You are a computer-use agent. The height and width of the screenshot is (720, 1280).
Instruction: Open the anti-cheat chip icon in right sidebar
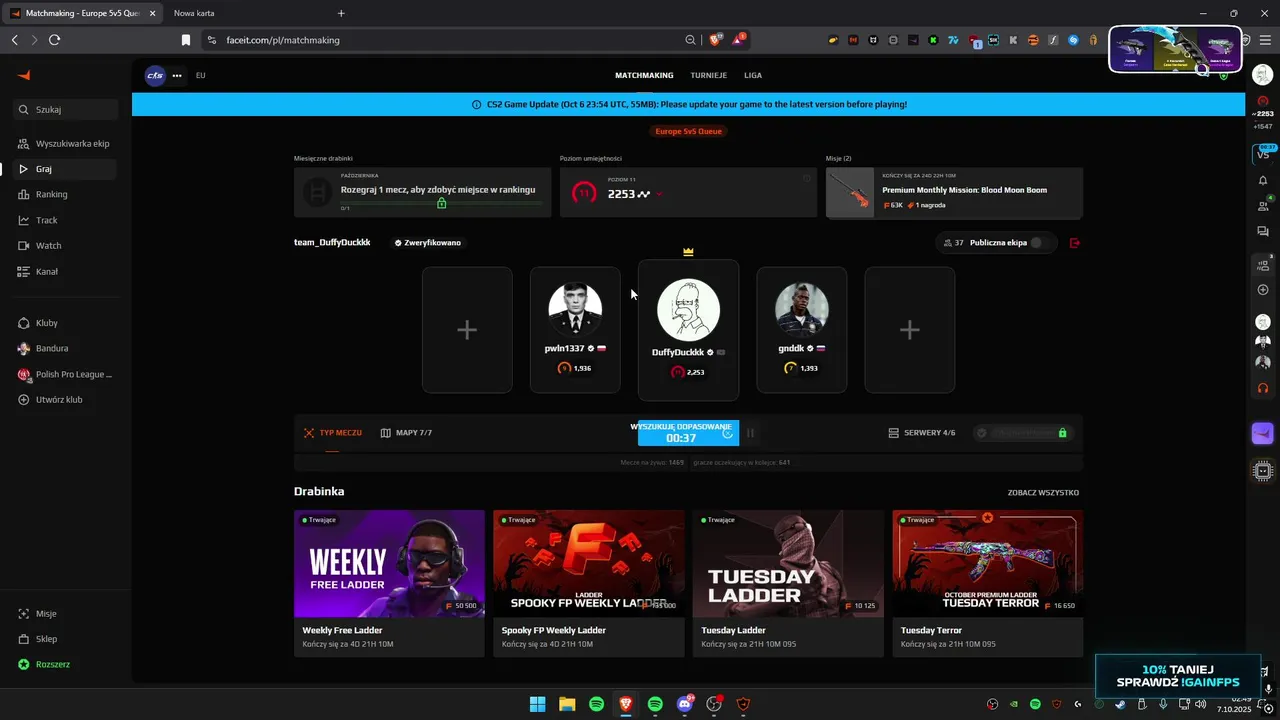coord(1263,470)
